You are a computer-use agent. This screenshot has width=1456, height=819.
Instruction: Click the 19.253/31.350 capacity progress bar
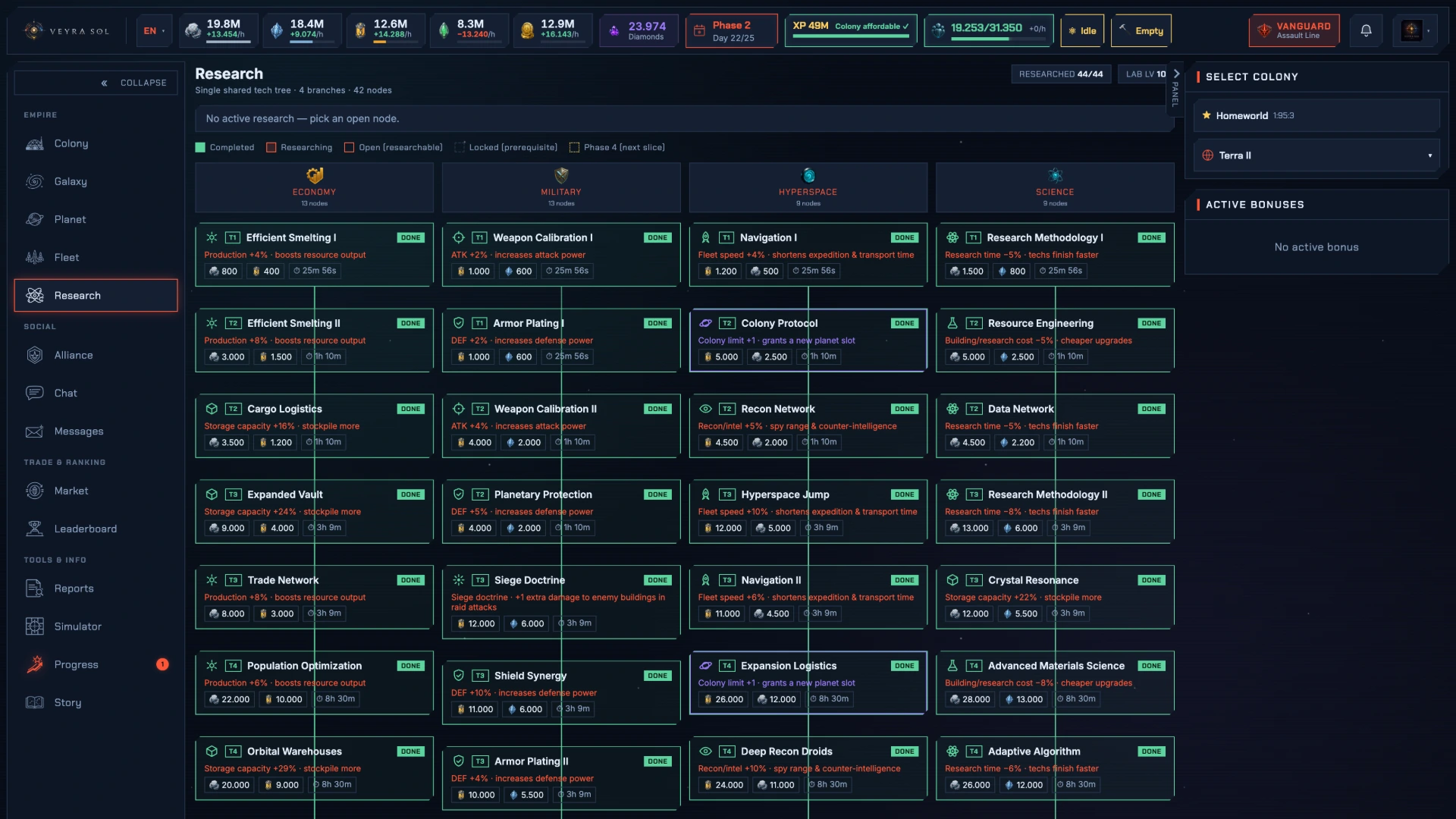click(998, 39)
